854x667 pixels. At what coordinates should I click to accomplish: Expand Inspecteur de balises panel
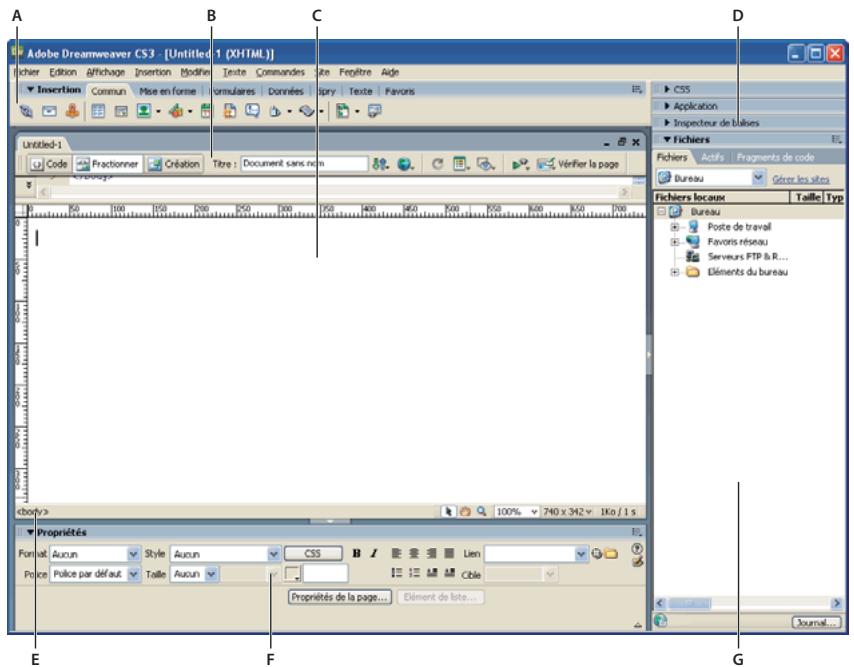click(667, 123)
